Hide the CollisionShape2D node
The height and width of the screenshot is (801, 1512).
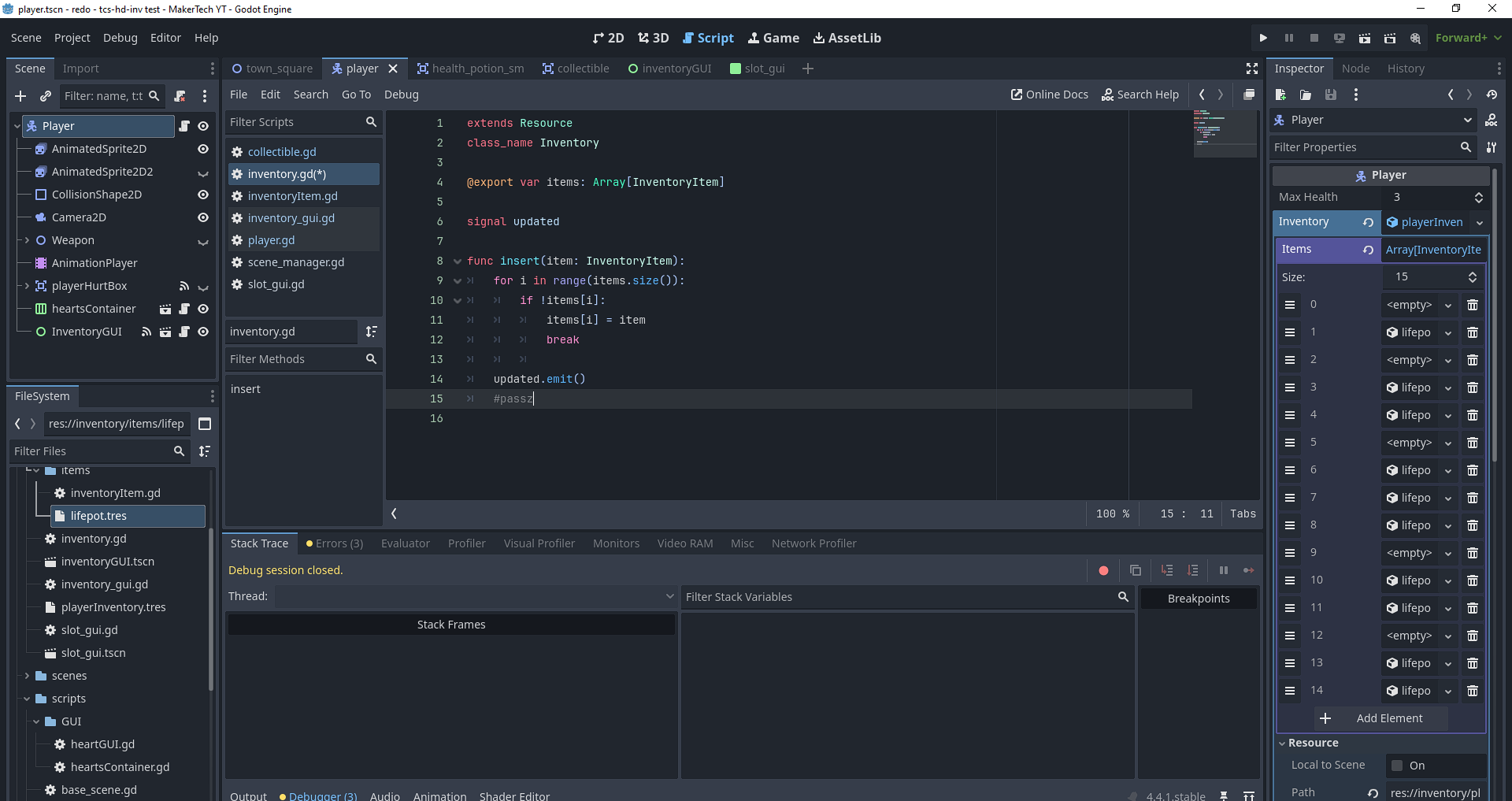coord(203,195)
